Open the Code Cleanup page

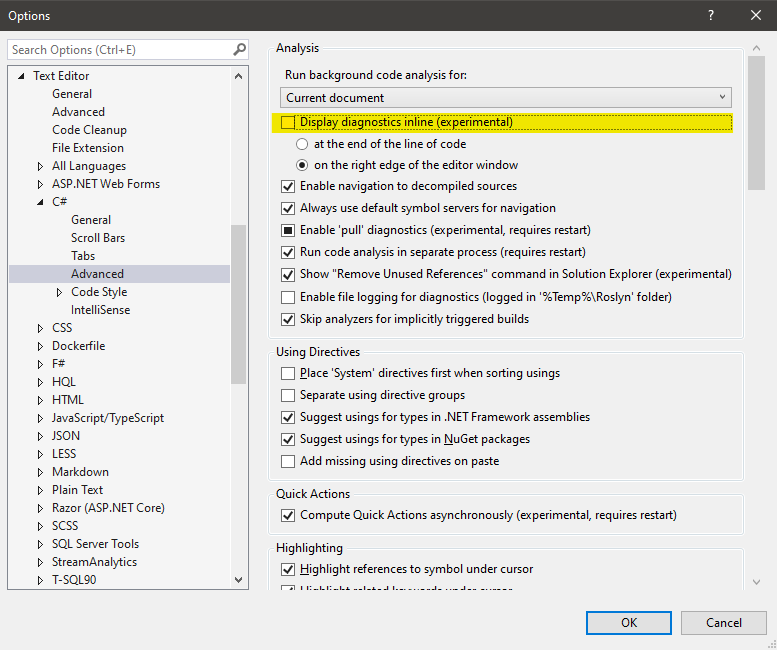tap(89, 130)
